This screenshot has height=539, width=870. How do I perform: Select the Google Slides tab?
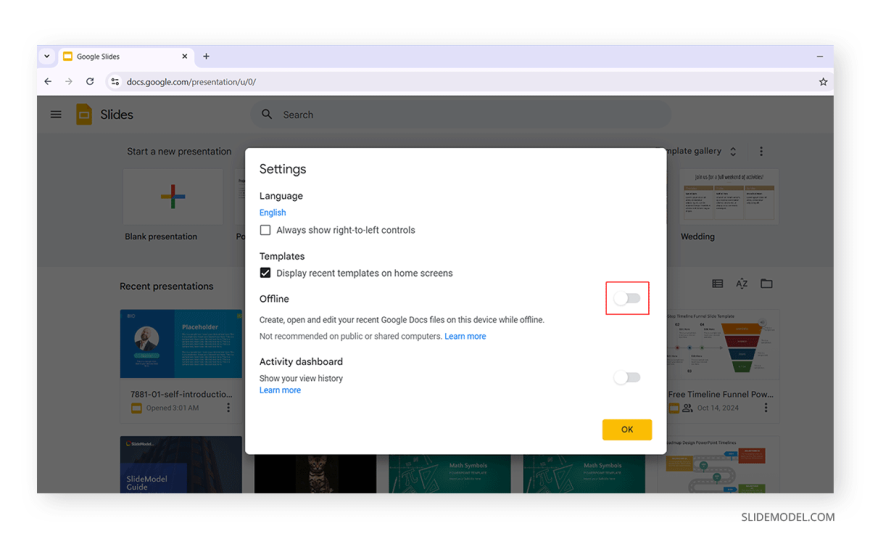click(126, 56)
